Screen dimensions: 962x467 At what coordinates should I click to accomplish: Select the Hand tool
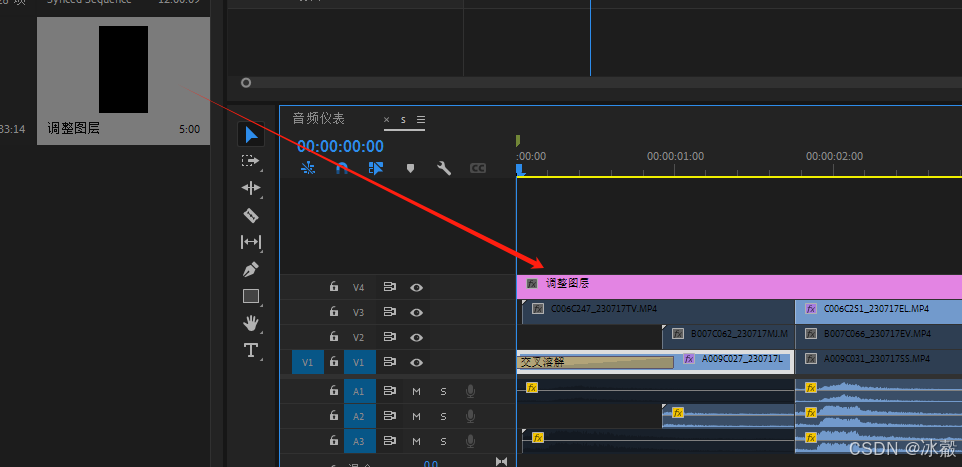pos(250,323)
